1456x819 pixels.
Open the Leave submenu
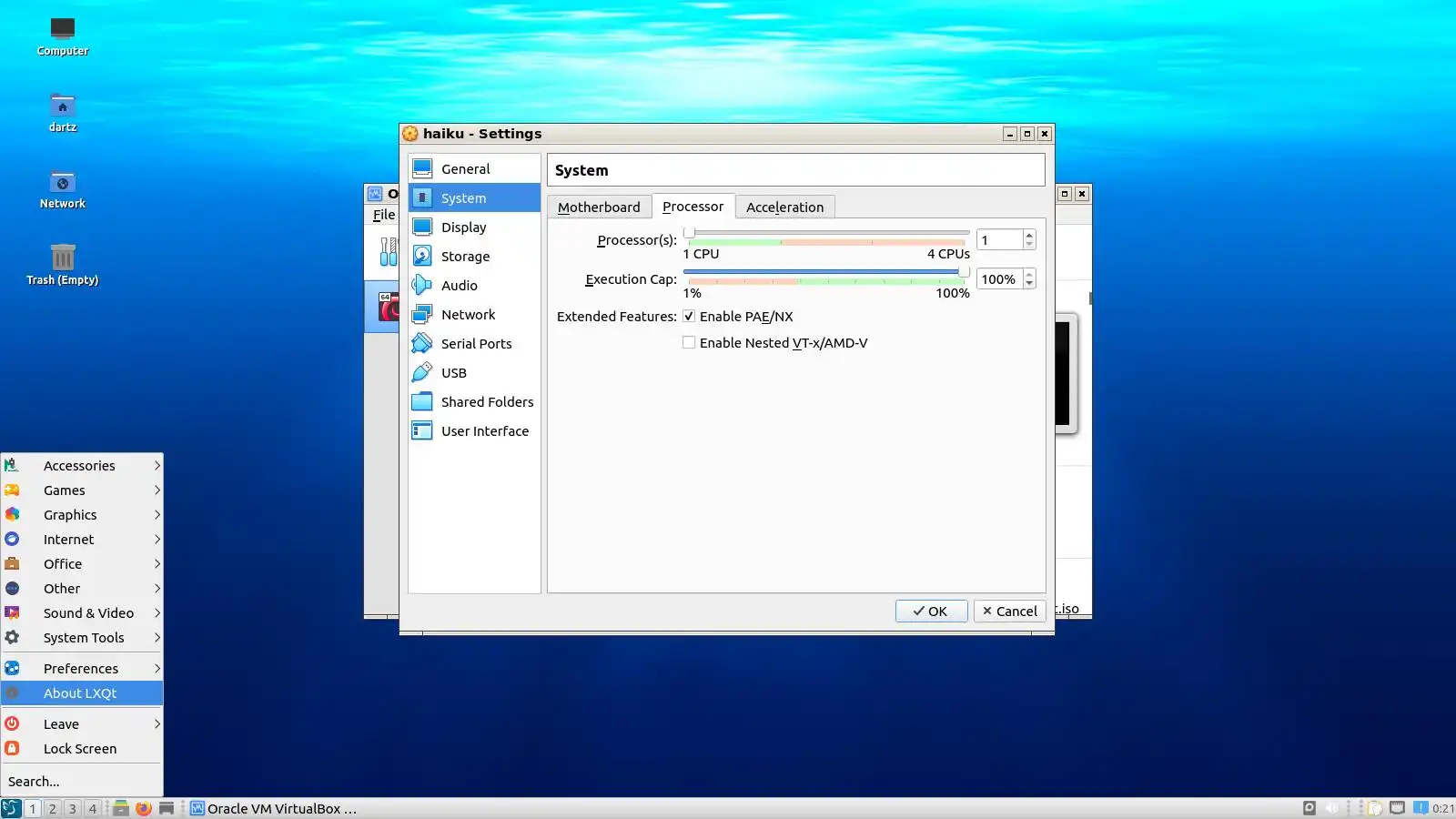click(82, 724)
